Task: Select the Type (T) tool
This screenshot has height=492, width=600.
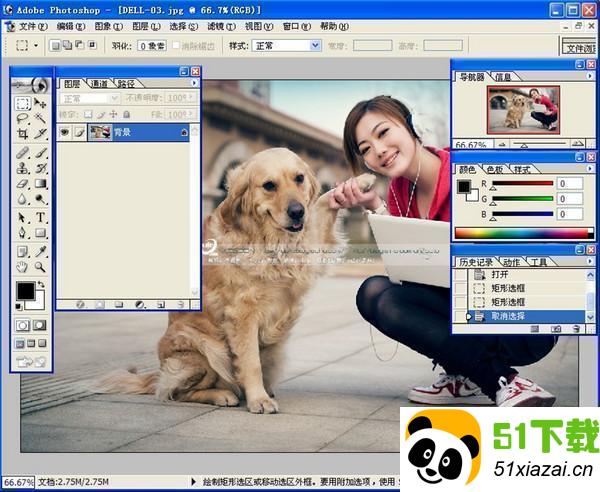Action: coord(41,218)
